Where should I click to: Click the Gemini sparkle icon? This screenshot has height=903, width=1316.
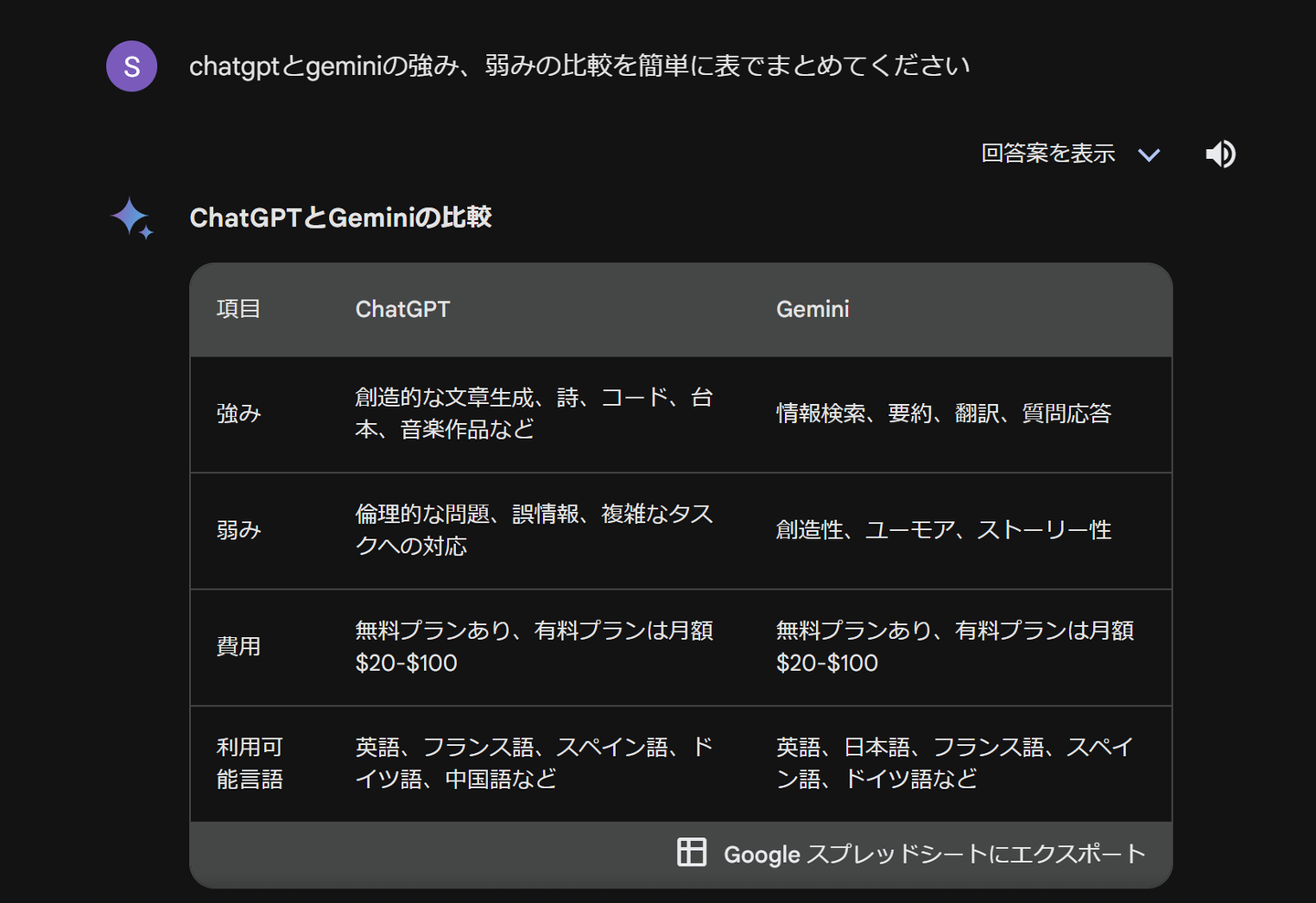tap(132, 218)
